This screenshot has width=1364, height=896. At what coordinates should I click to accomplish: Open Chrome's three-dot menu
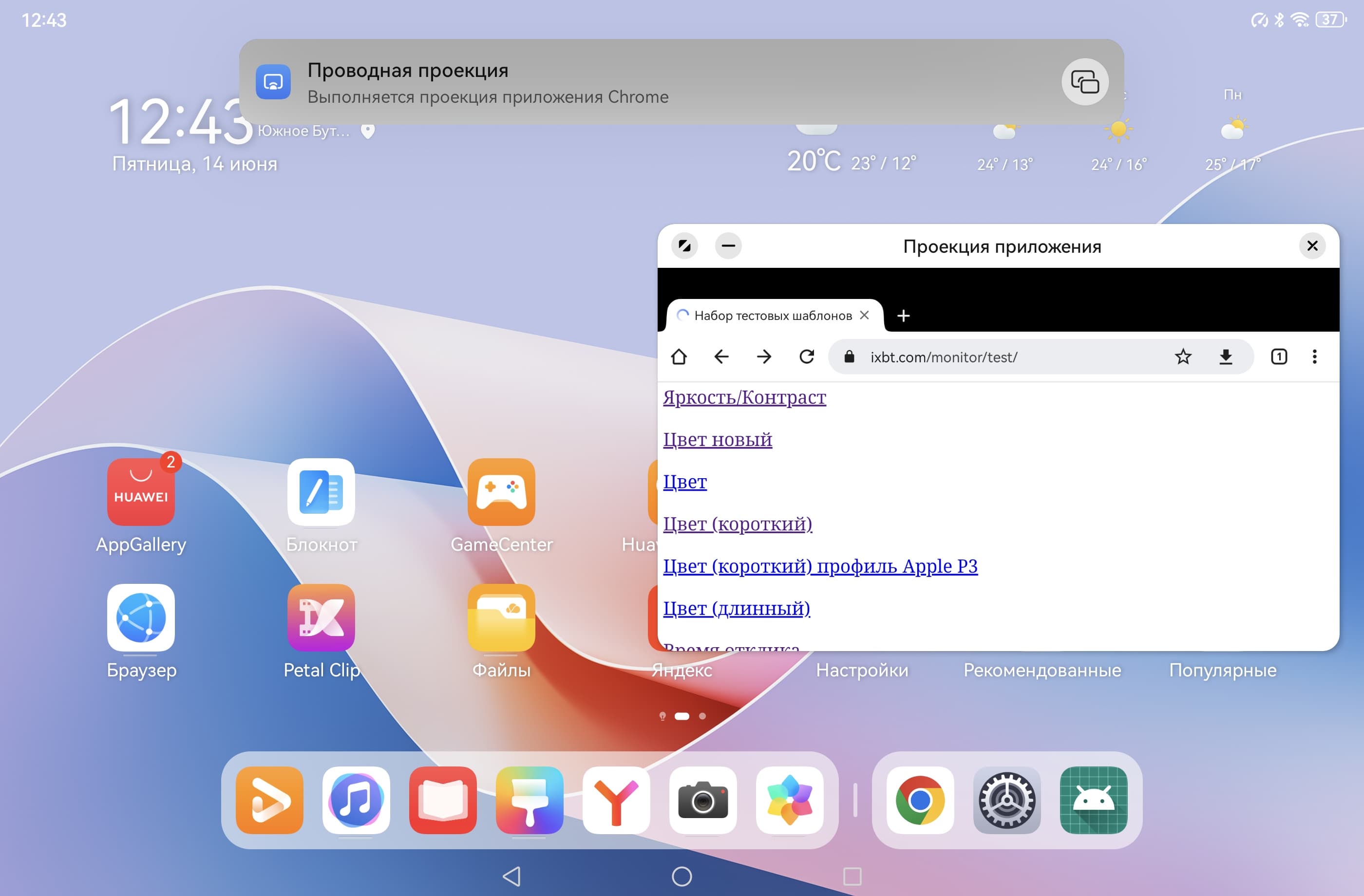point(1314,357)
